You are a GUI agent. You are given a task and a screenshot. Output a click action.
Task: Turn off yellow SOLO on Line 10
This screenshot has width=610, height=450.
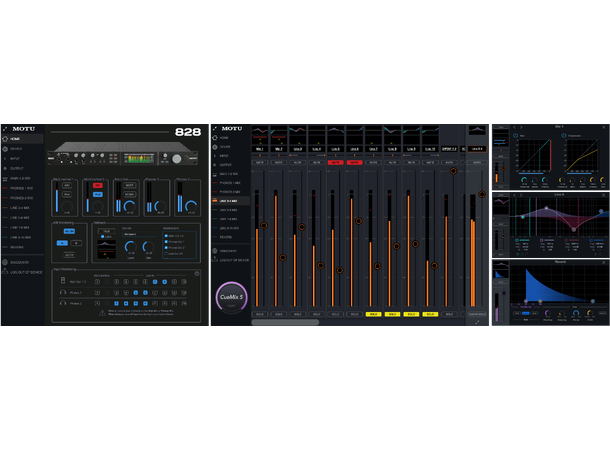[430, 314]
